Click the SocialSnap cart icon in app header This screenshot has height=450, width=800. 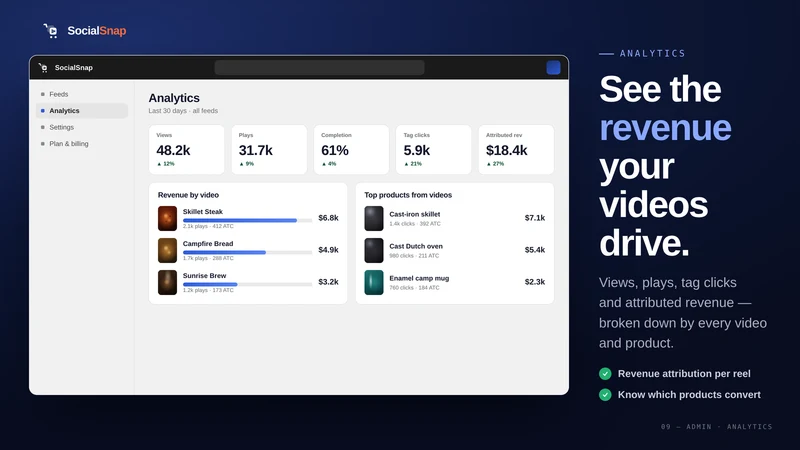[43, 67]
